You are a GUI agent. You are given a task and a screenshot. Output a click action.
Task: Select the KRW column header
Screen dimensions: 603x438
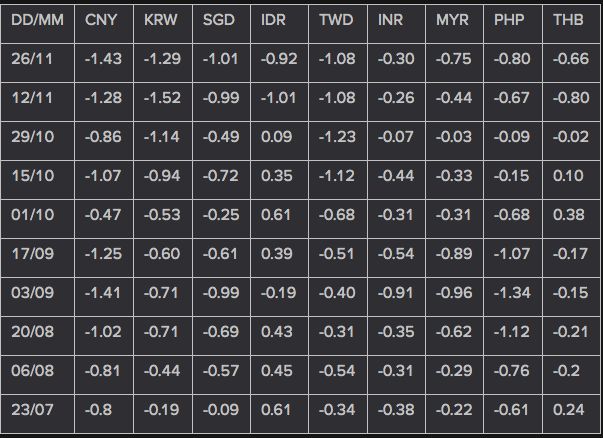[163, 23]
